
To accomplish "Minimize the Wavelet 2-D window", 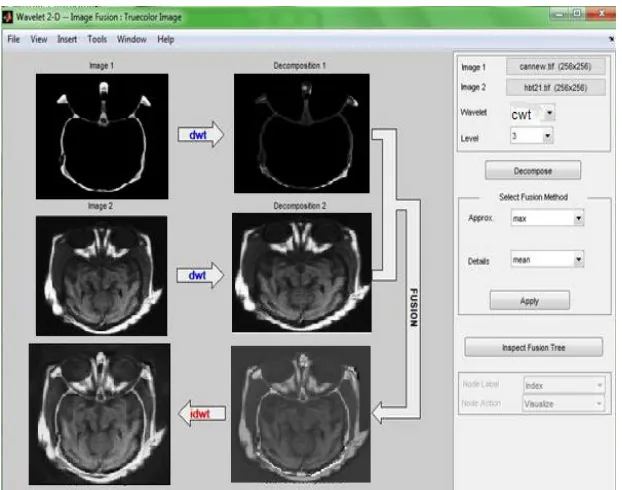I will point(559,14).
